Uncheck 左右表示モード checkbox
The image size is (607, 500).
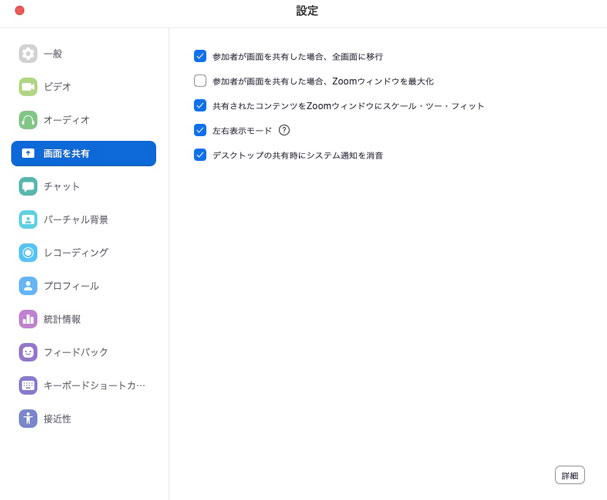pos(200,130)
